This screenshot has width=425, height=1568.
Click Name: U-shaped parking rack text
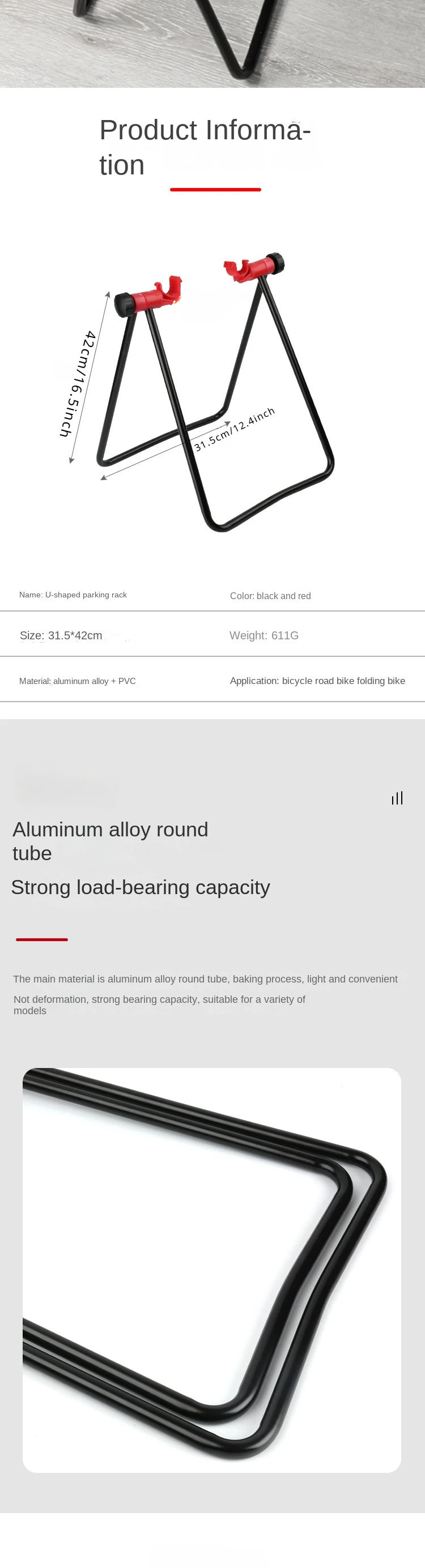click(73, 595)
